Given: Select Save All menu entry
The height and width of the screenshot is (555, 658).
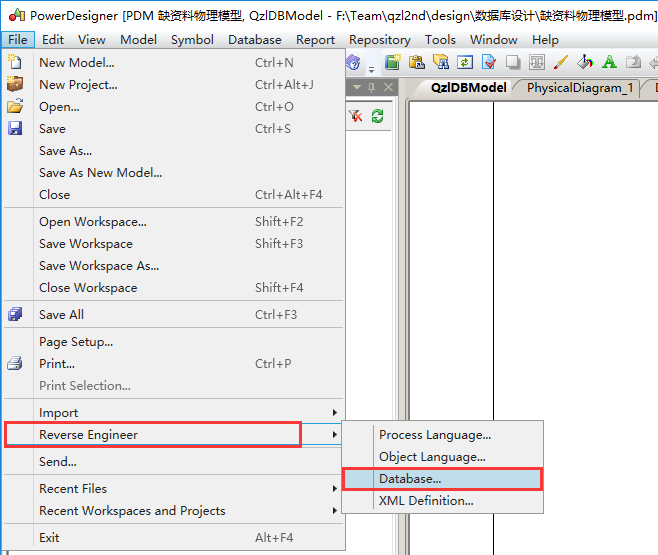Looking at the screenshot, I should pyautogui.click(x=174, y=315).
